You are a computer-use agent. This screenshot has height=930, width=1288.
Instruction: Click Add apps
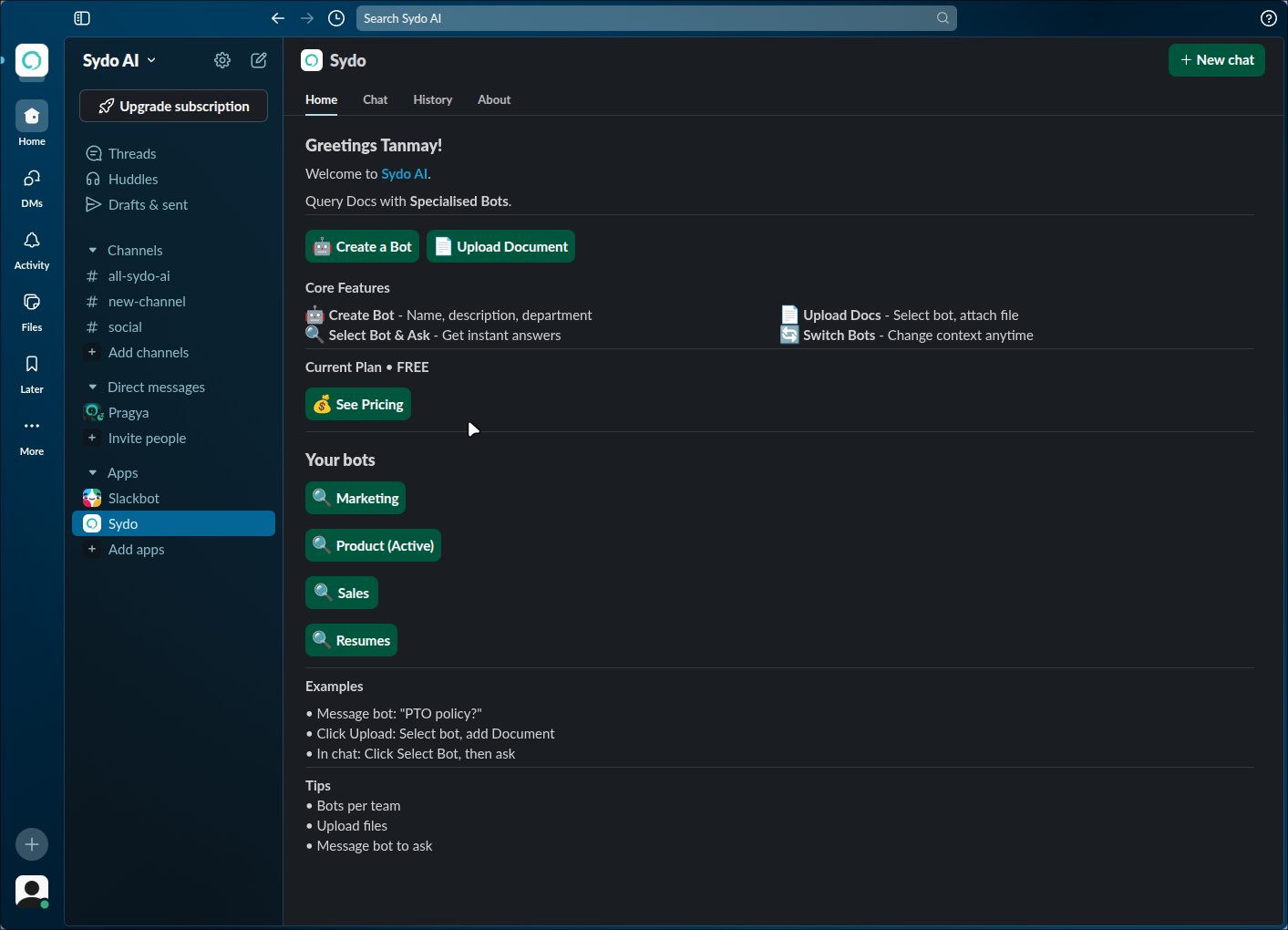pos(173,549)
